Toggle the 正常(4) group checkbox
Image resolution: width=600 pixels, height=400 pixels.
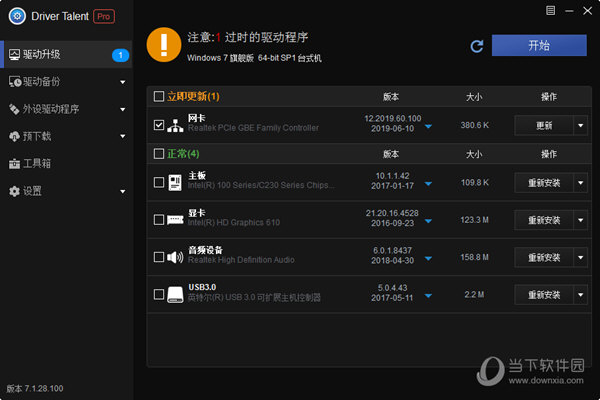click(x=159, y=154)
